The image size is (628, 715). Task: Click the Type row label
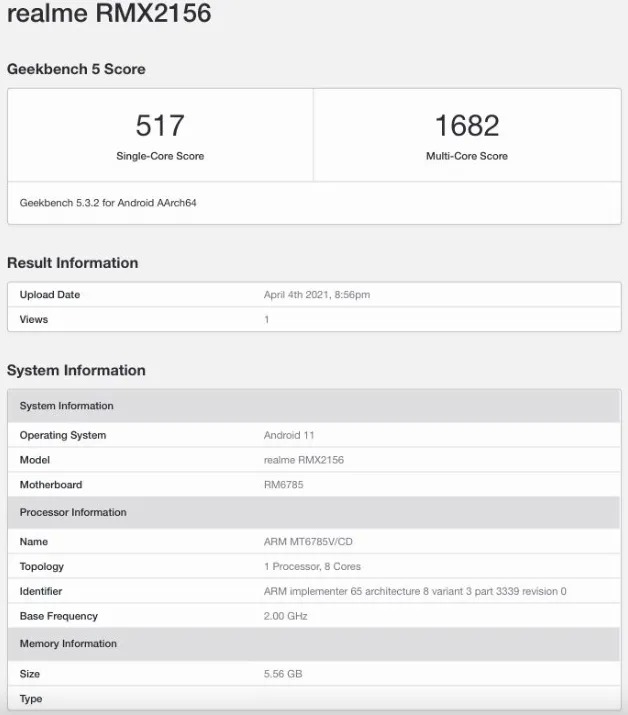31,699
